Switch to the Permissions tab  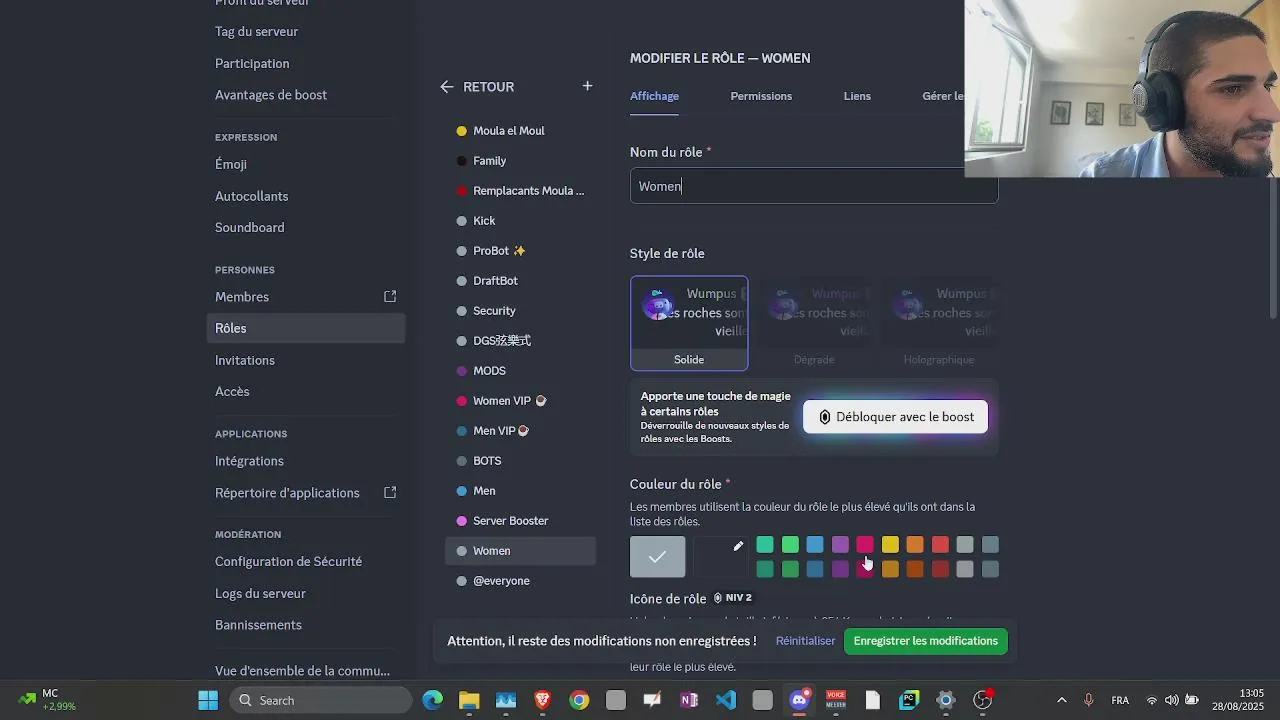coord(761,96)
